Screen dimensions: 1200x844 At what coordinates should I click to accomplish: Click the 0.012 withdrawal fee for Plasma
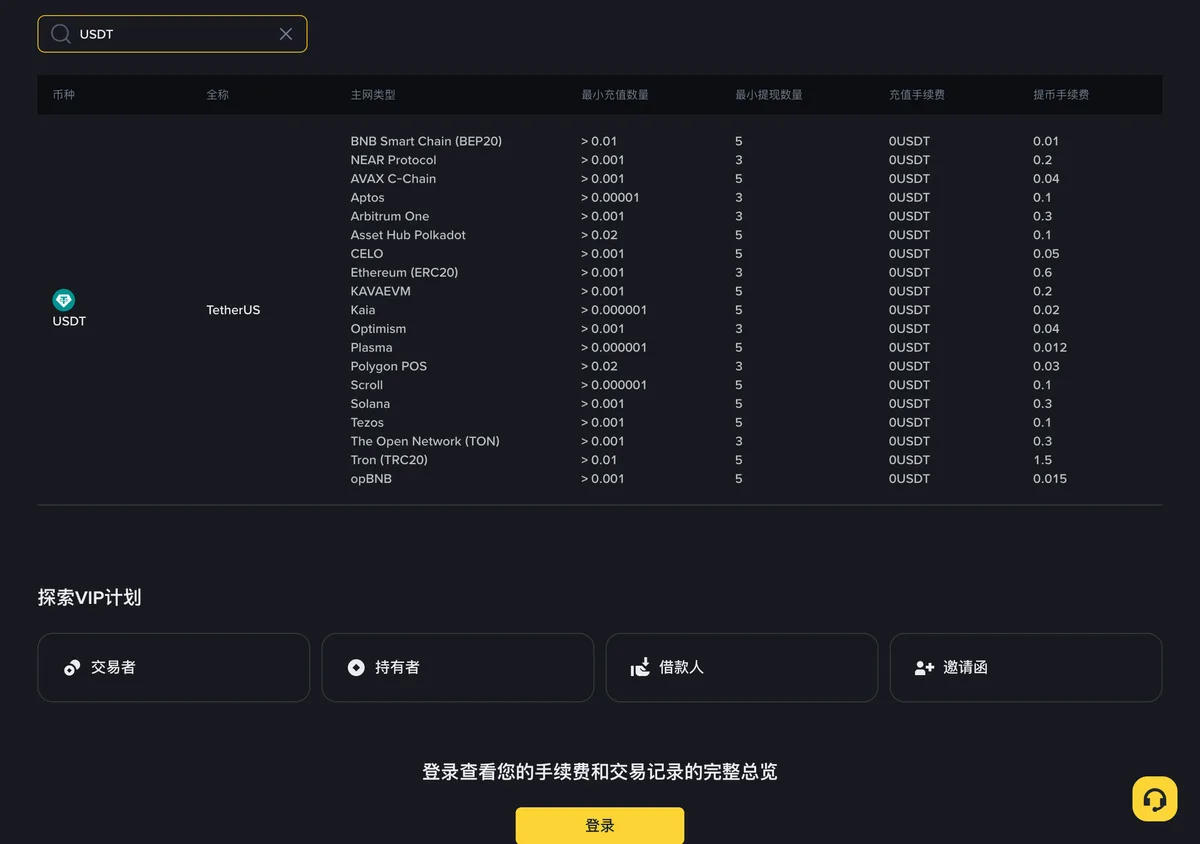click(x=1050, y=348)
